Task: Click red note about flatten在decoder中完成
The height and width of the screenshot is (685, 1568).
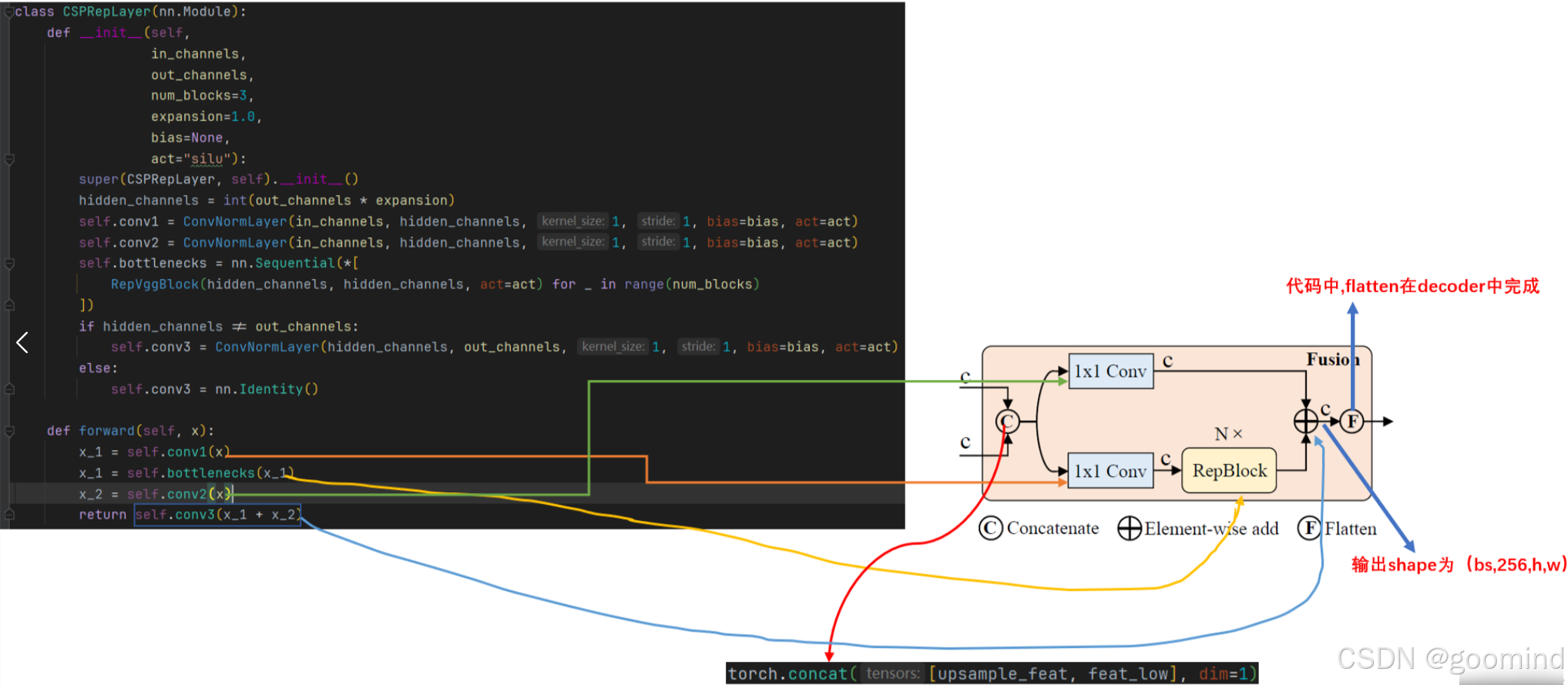Action: click(x=1412, y=287)
